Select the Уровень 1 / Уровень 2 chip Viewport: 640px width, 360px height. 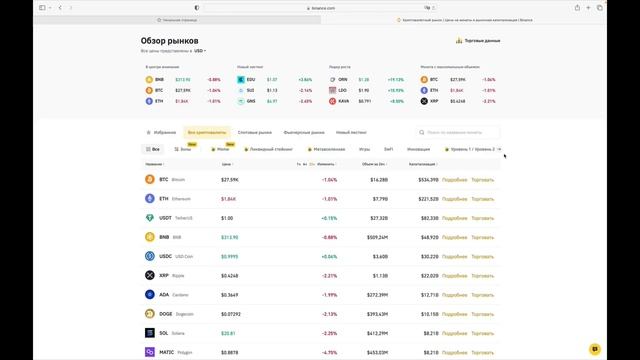pyautogui.click(x=469, y=149)
